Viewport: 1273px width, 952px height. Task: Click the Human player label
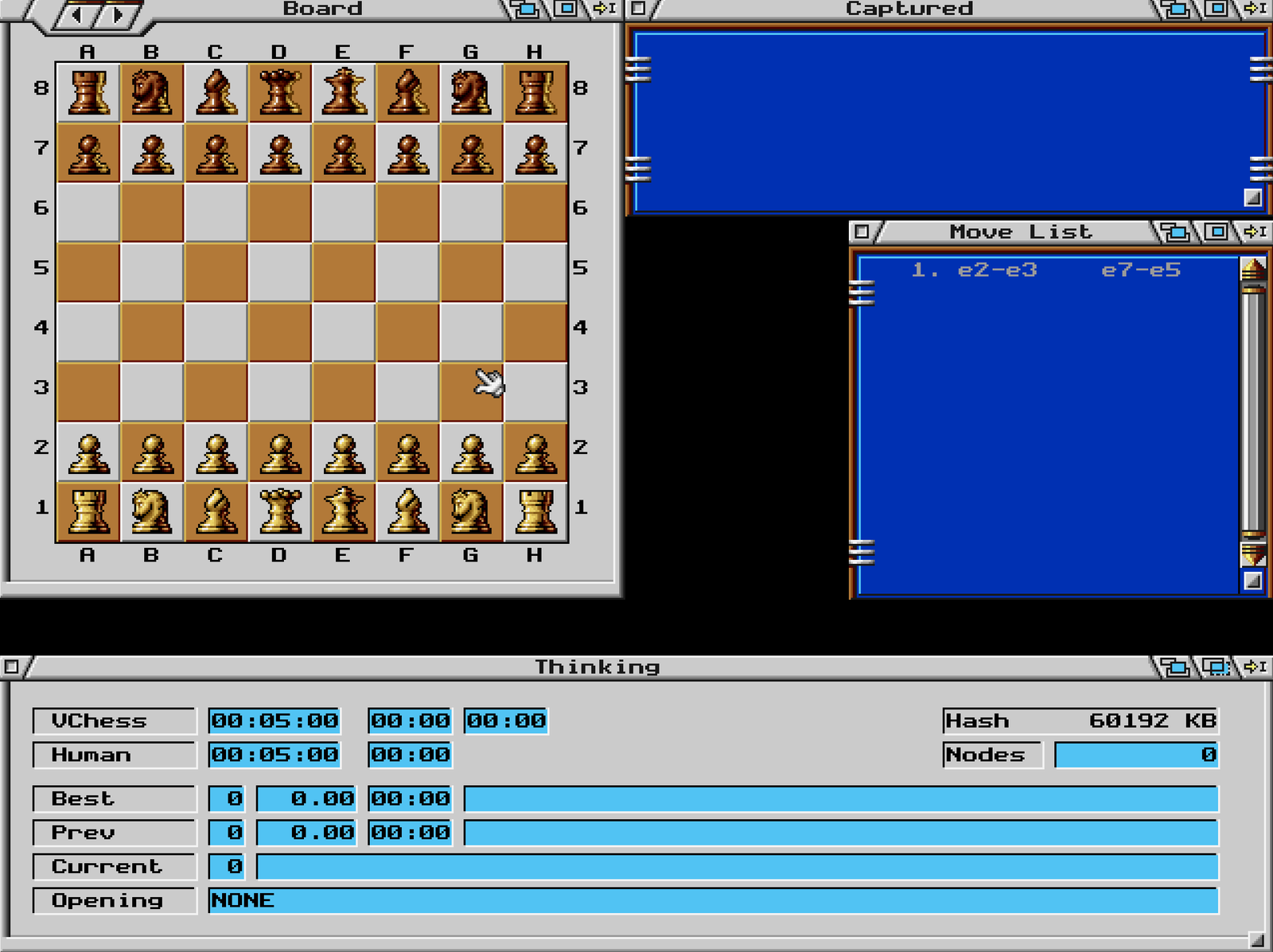click(115, 755)
